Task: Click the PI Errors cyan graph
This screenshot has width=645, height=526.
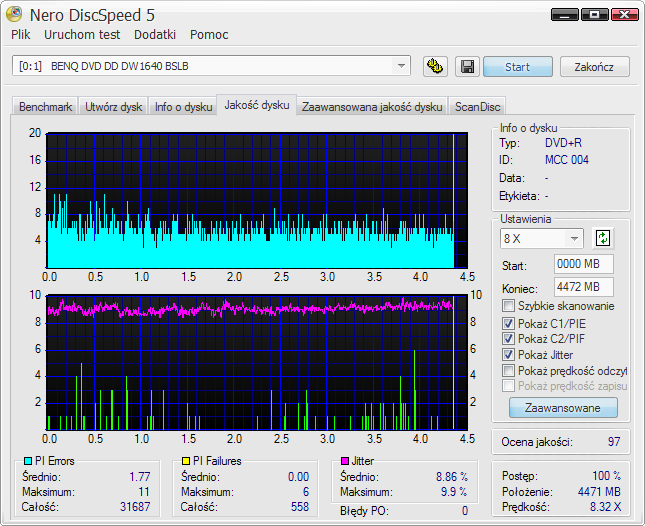Action: tap(257, 200)
